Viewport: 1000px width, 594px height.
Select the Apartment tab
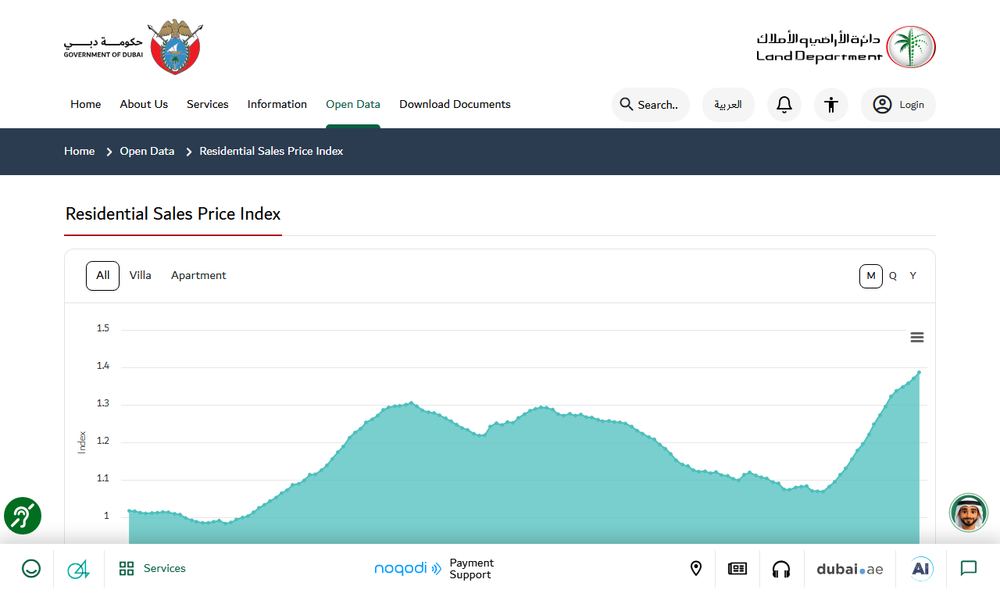pyautogui.click(x=198, y=276)
